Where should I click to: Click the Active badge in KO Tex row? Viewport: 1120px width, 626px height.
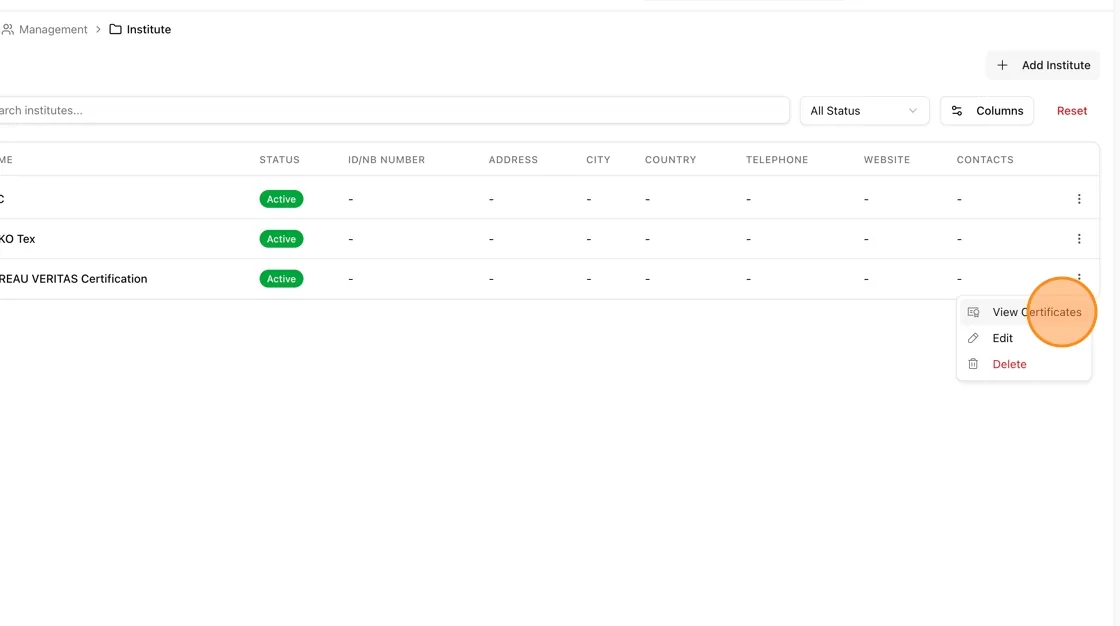[x=281, y=239]
